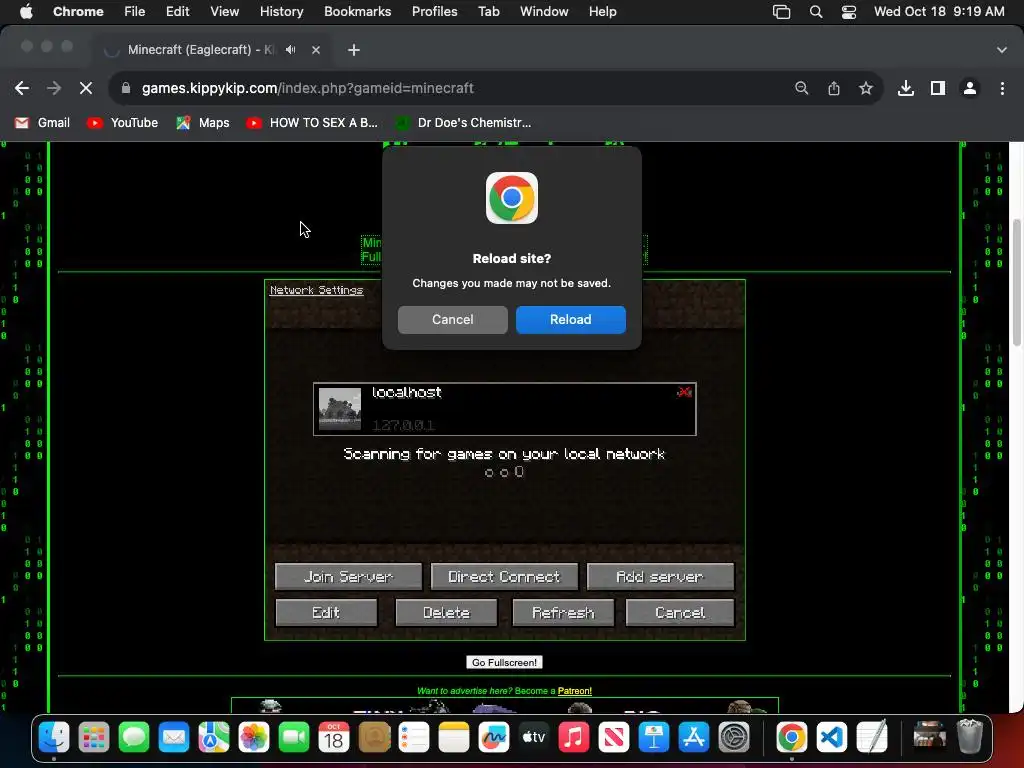Open the Bookmarks menu
This screenshot has width=1024, height=768.
pyautogui.click(x=357, y=12)
